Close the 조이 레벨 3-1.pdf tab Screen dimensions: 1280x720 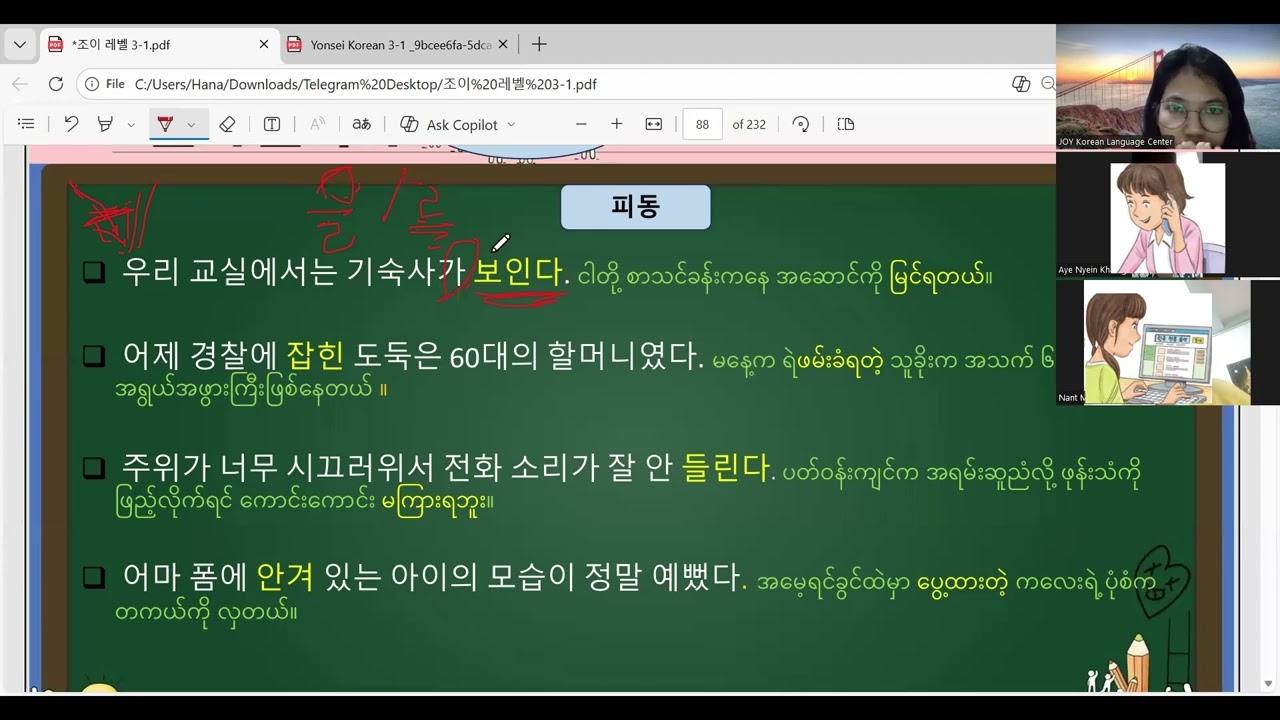click(x=264, y=44)
